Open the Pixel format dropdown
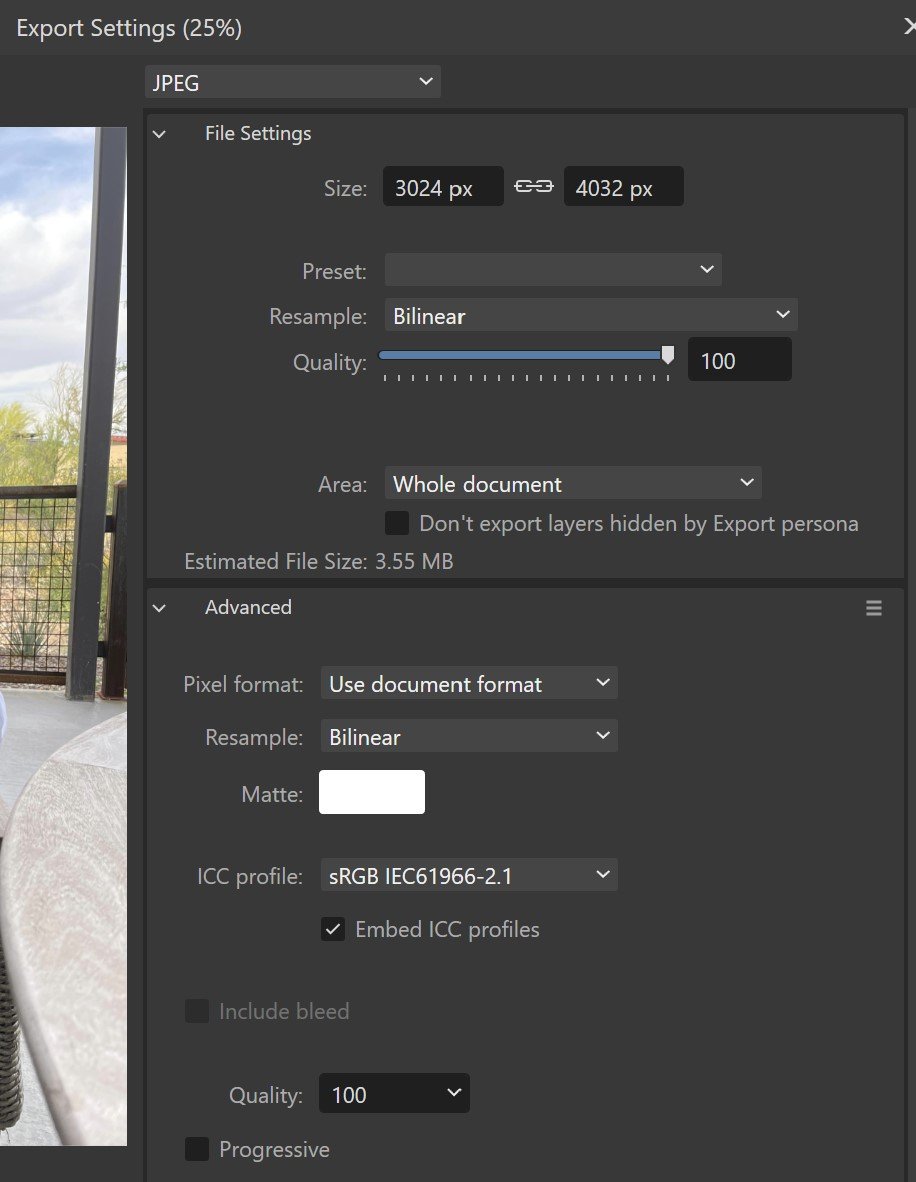Image resolution: width=916 pixels, height=1182 pixels. tap(468, 684)
